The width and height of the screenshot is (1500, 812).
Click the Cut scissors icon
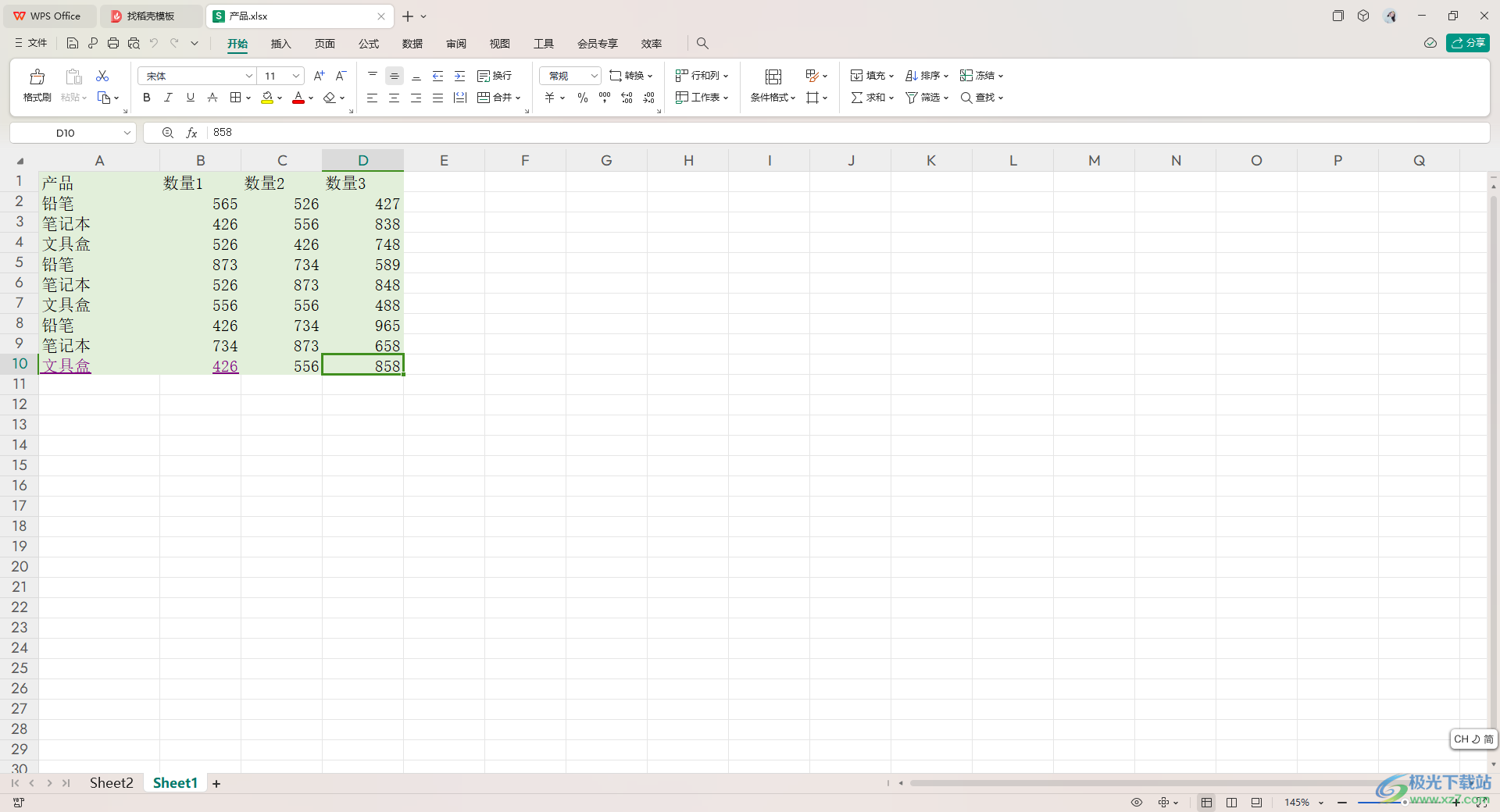click(x=102, y=76)
